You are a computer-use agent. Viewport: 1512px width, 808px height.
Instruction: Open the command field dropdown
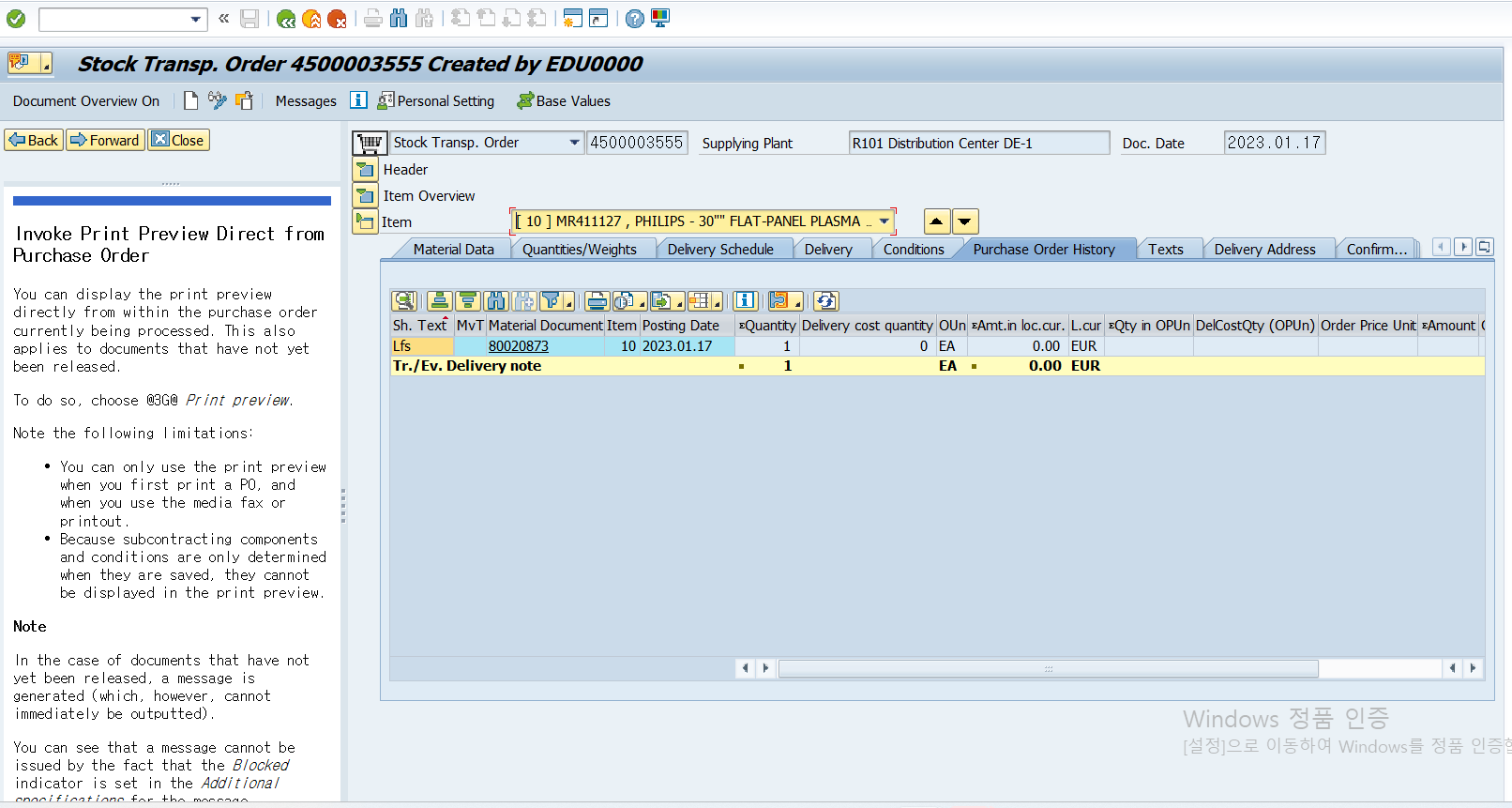(x=195, y=19)
